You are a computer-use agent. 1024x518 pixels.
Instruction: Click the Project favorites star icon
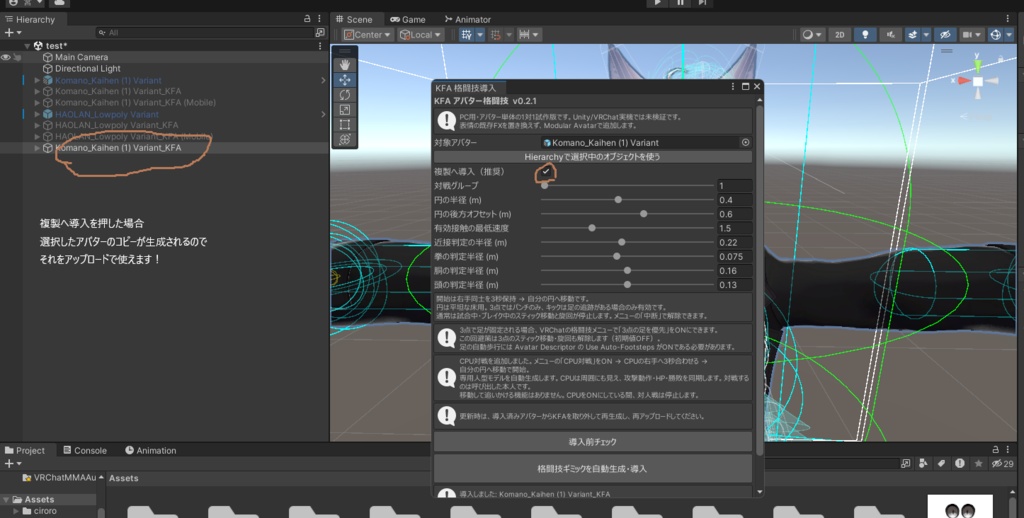[978, 464]
